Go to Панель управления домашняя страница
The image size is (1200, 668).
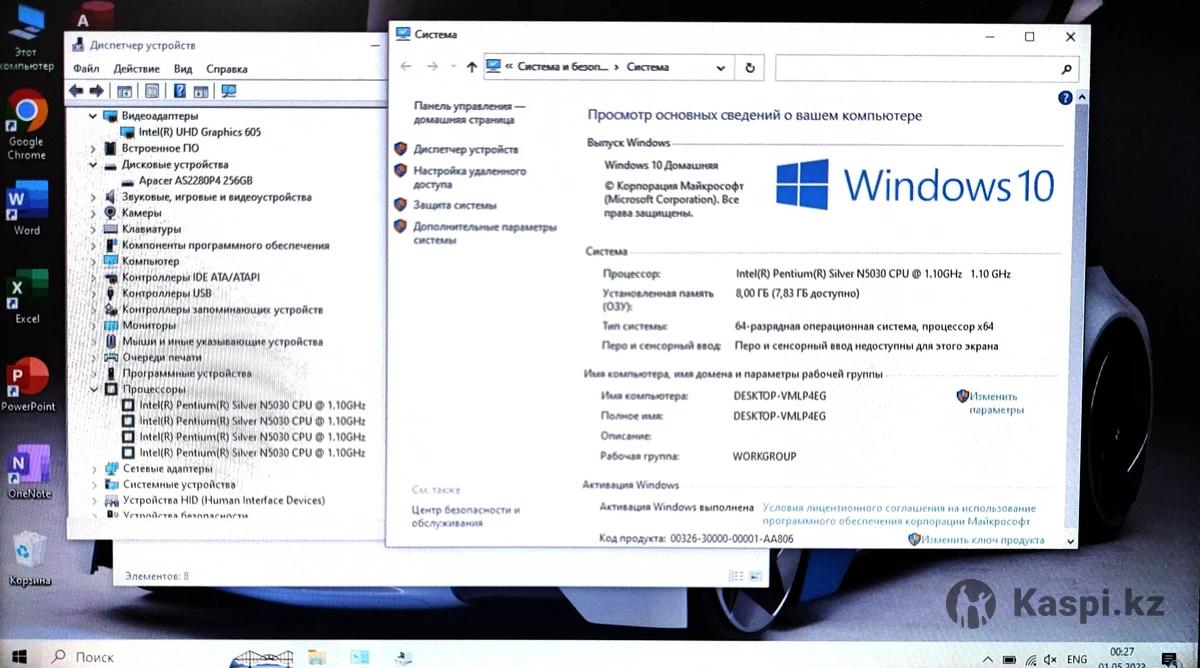469,112
